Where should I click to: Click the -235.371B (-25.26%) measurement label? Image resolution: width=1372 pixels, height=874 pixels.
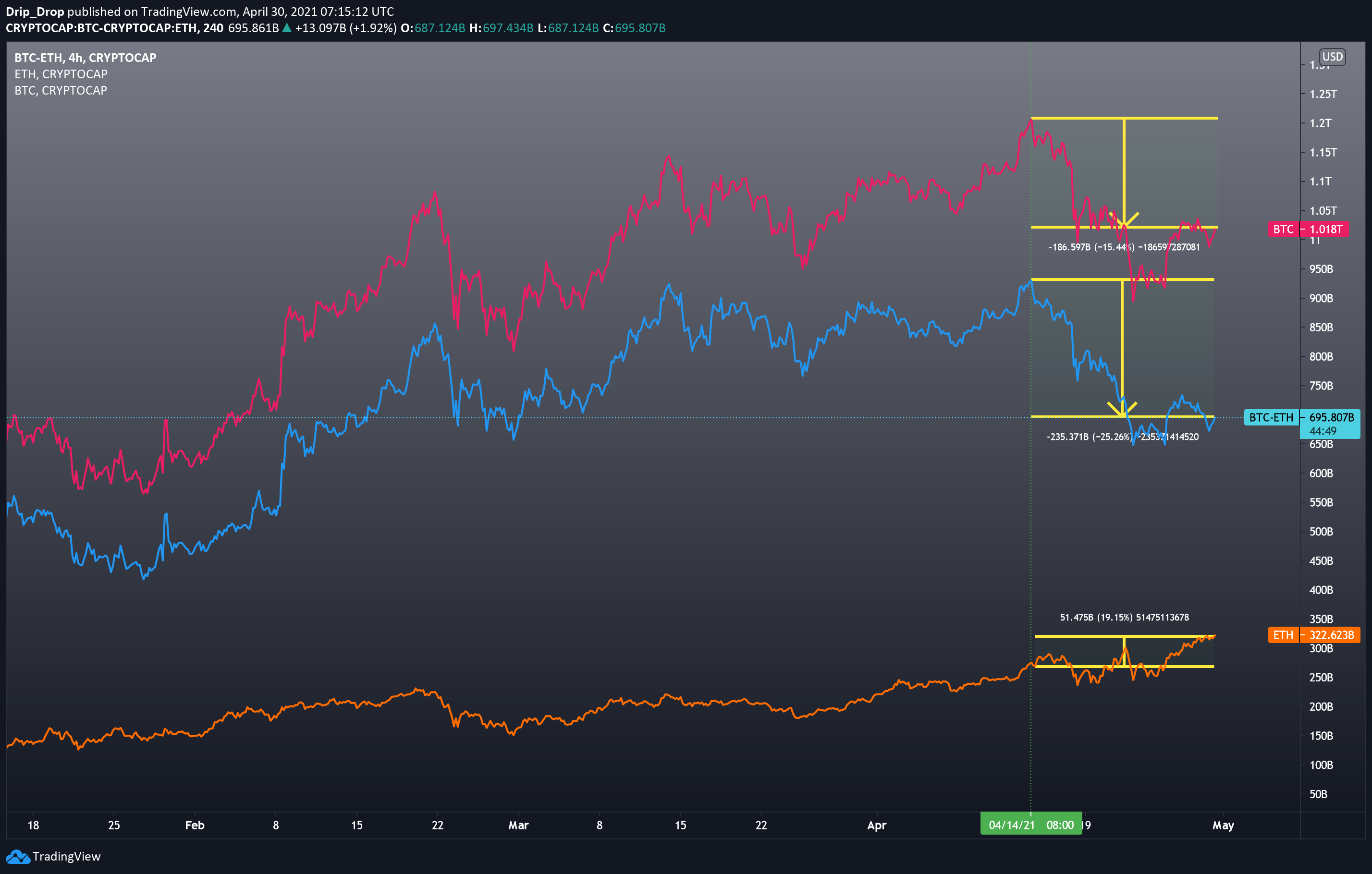pyautogui.click(x=1123, y=437)
